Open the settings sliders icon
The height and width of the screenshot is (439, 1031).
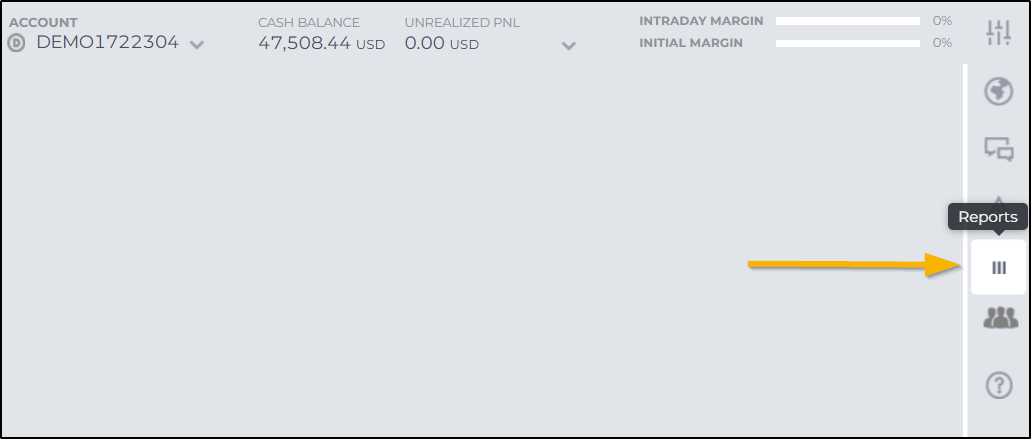pos(998,32)
